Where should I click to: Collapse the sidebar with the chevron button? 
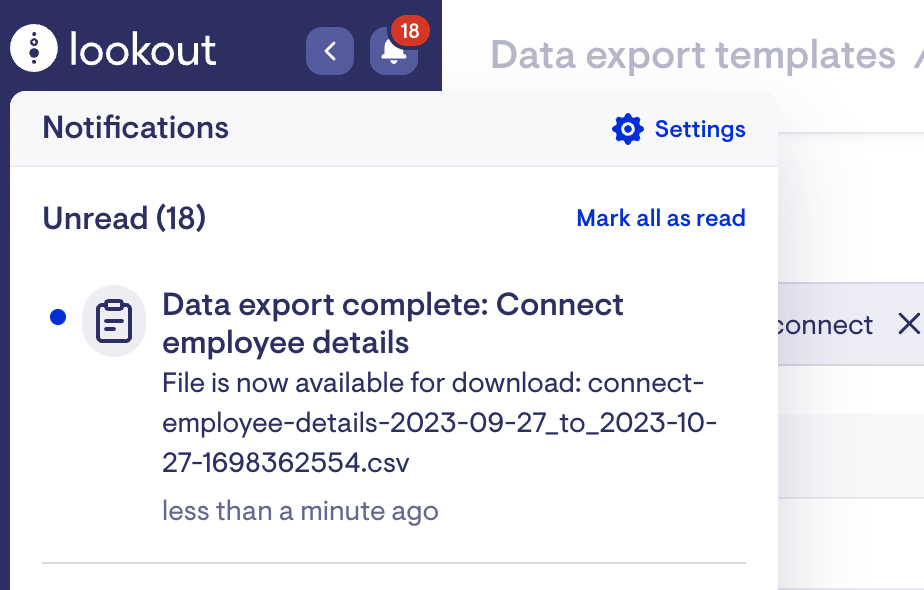tap(330, 51)
